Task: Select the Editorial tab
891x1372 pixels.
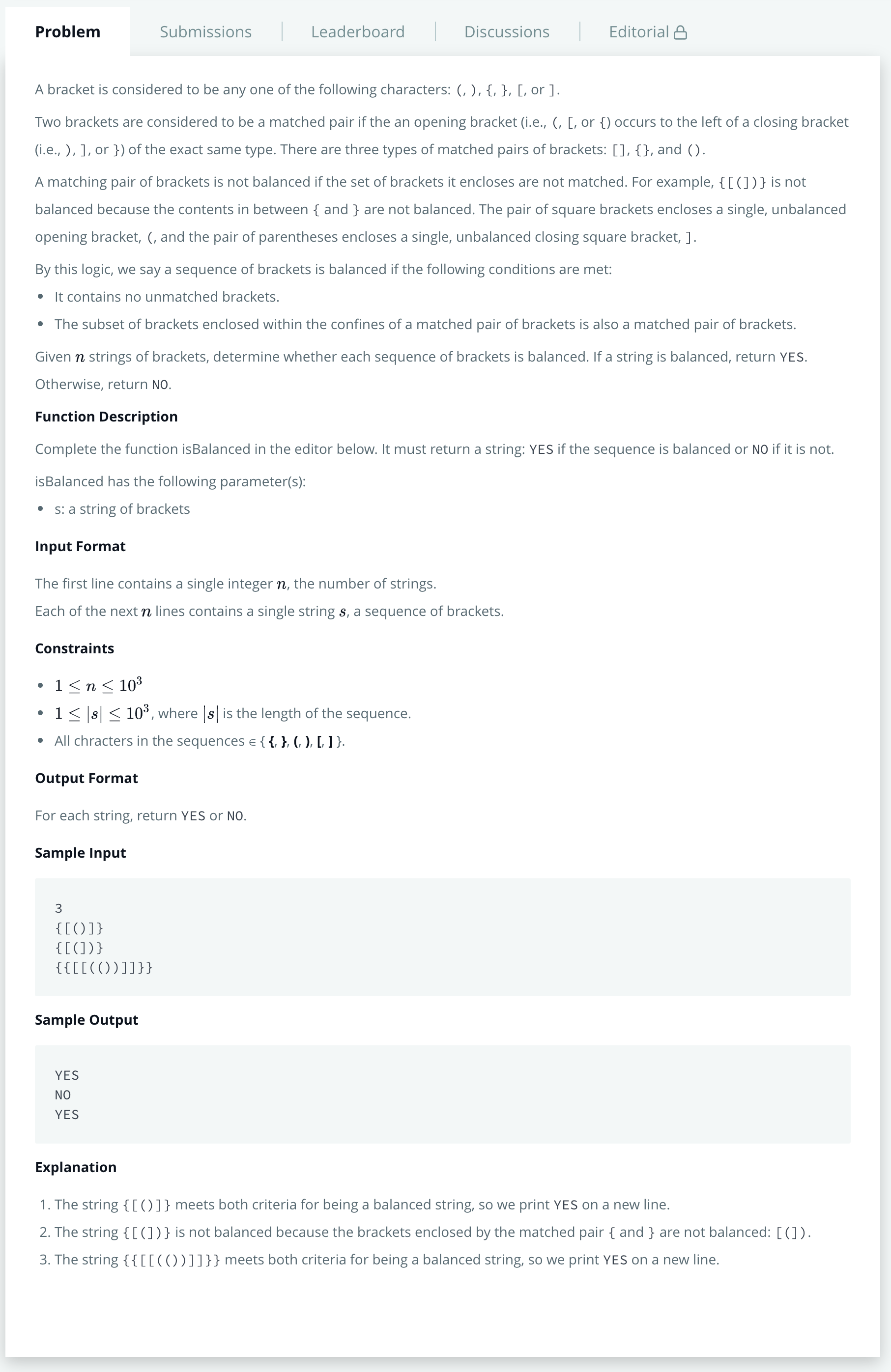Action: [x=639, y=32]
